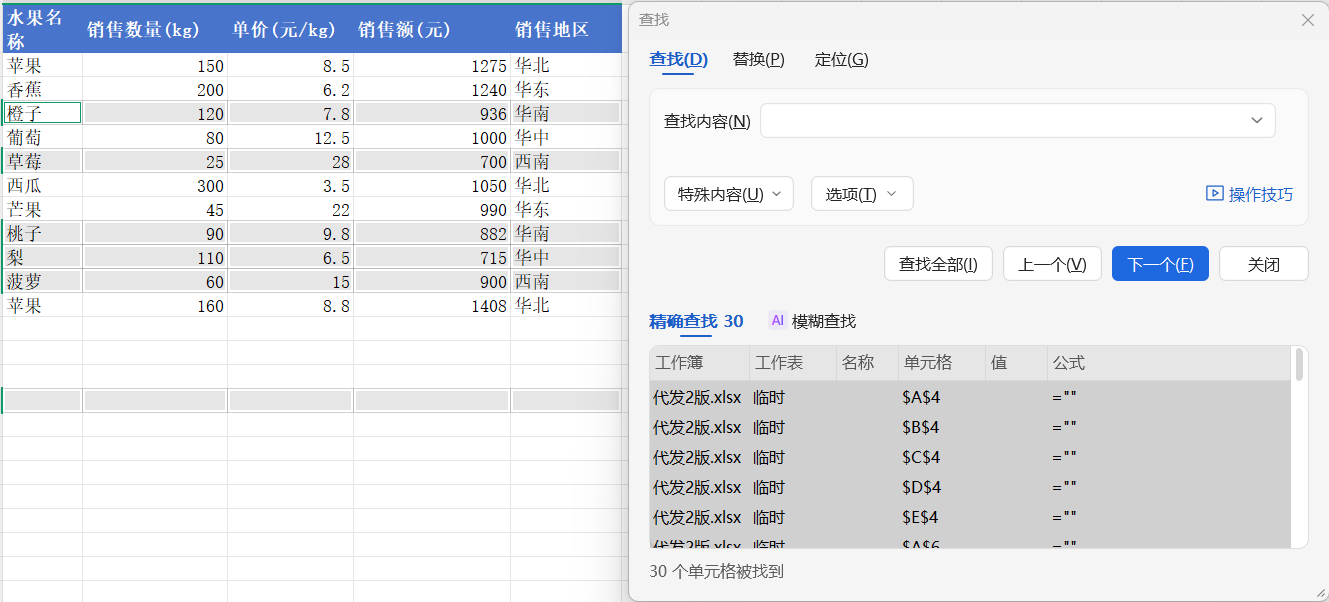Click the AI icon beside 模糊查找
Screen dimensions: 1329x602
click(777, 321)
